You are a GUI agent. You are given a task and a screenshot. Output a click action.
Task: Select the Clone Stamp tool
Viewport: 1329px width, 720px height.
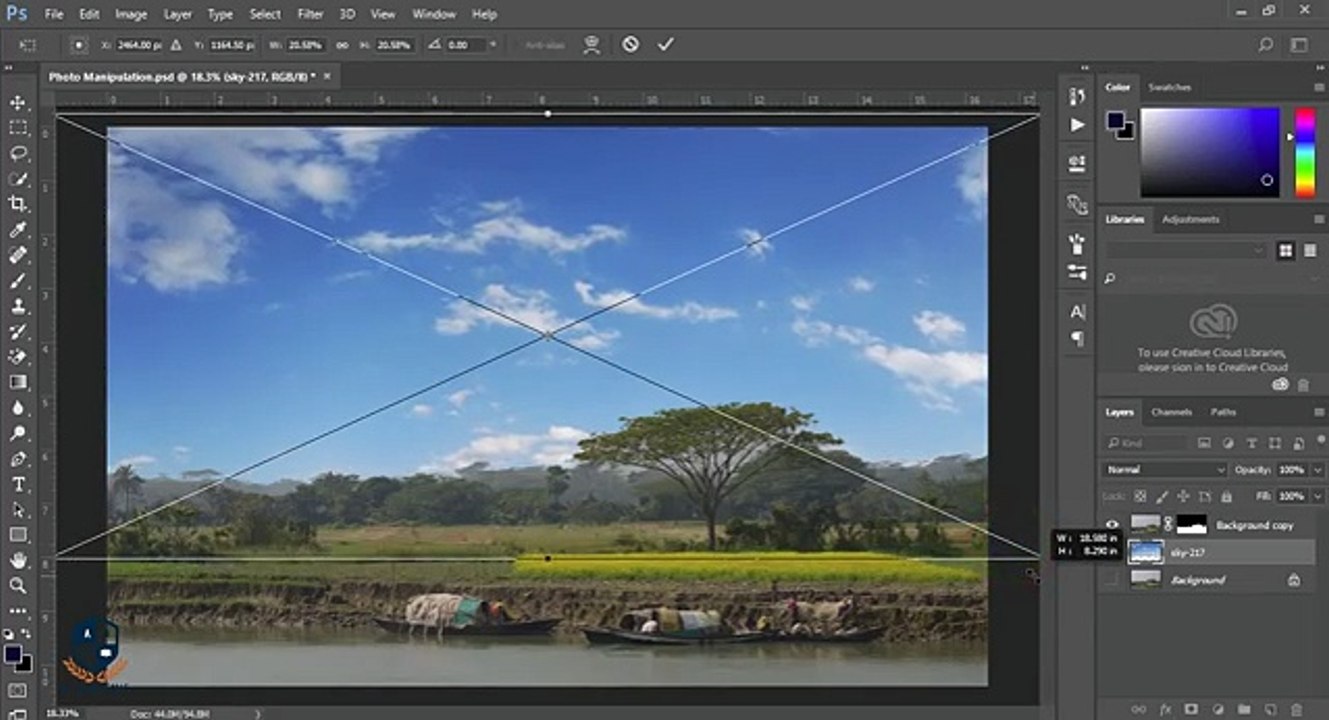click(18, 306)
